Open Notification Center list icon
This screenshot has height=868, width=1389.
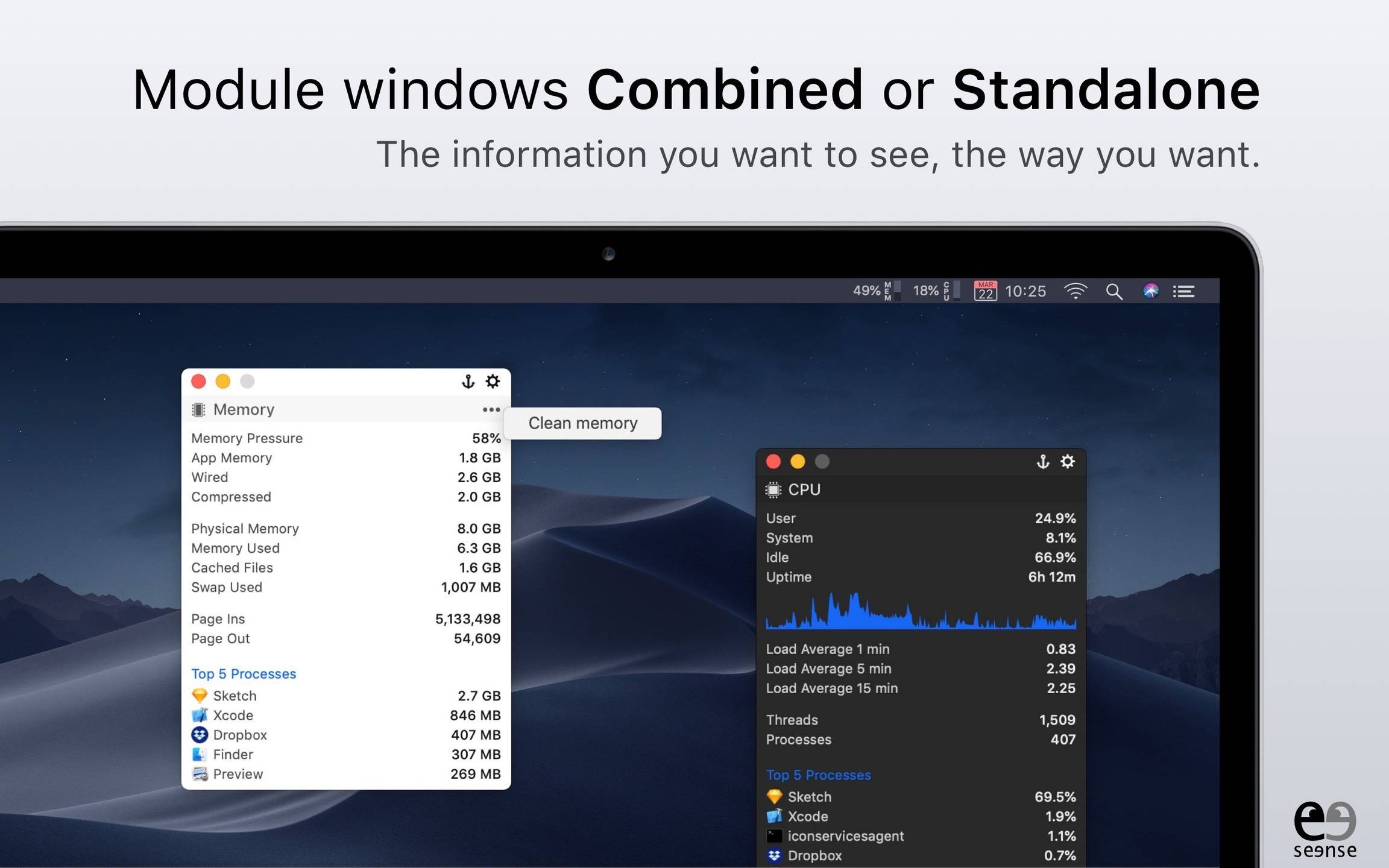click(x=1183, y=292)
